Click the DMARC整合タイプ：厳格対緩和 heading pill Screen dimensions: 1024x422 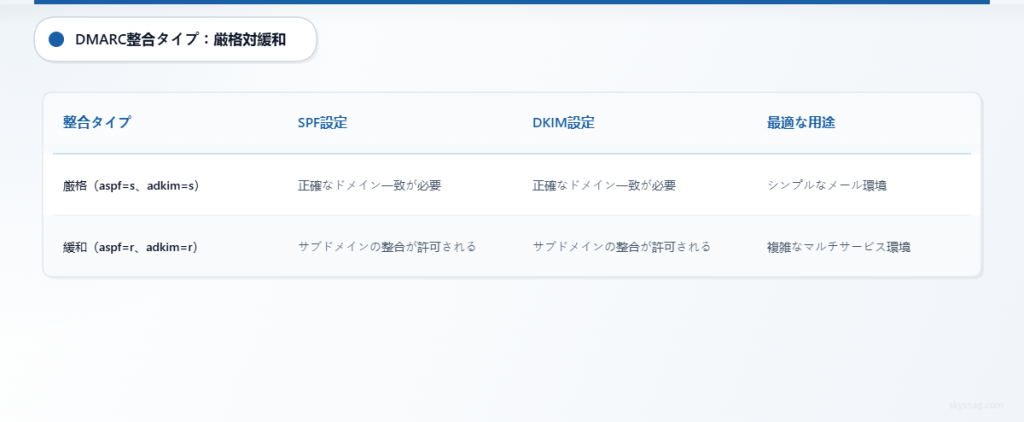tap(175, 40)
